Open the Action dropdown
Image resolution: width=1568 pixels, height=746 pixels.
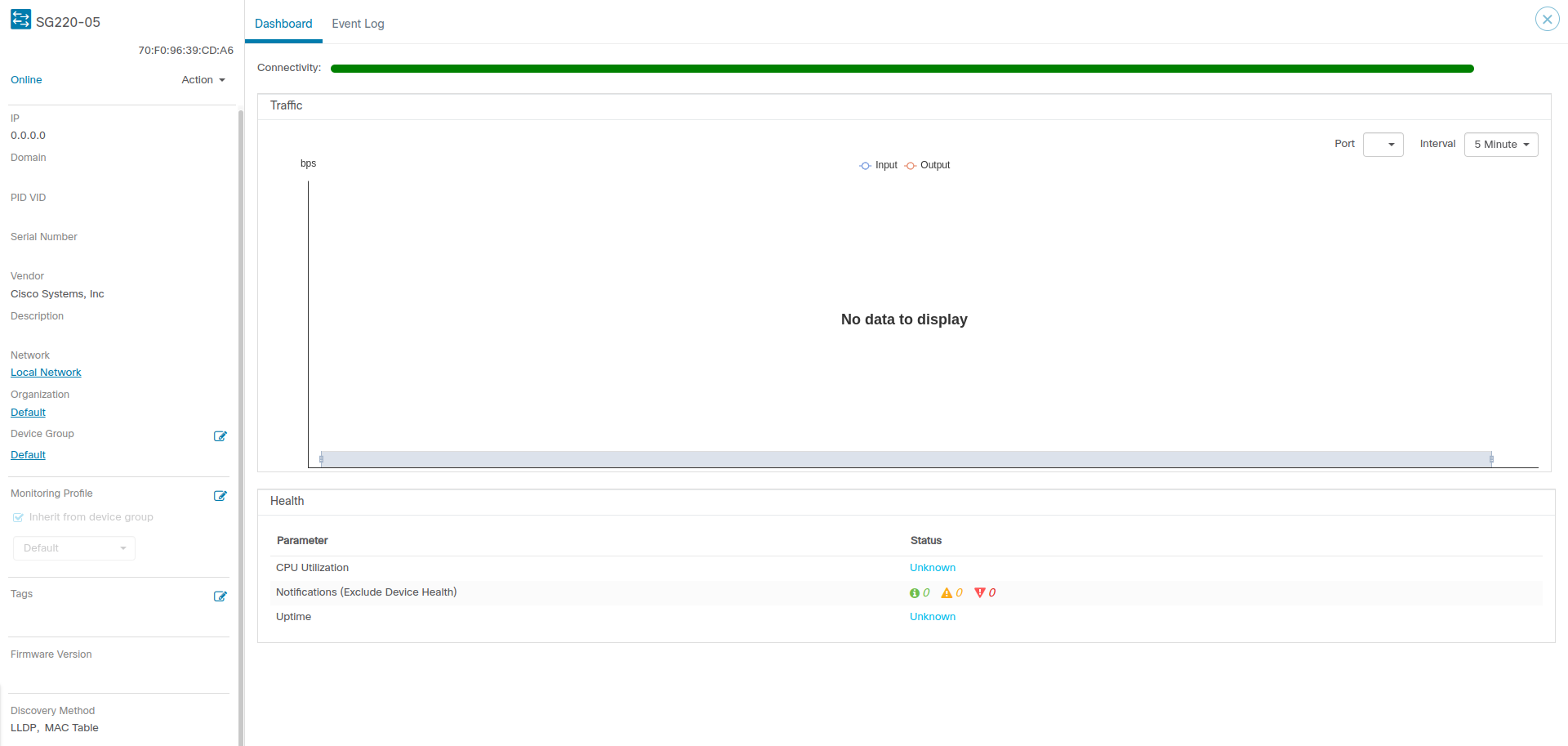tap(203, 79)
